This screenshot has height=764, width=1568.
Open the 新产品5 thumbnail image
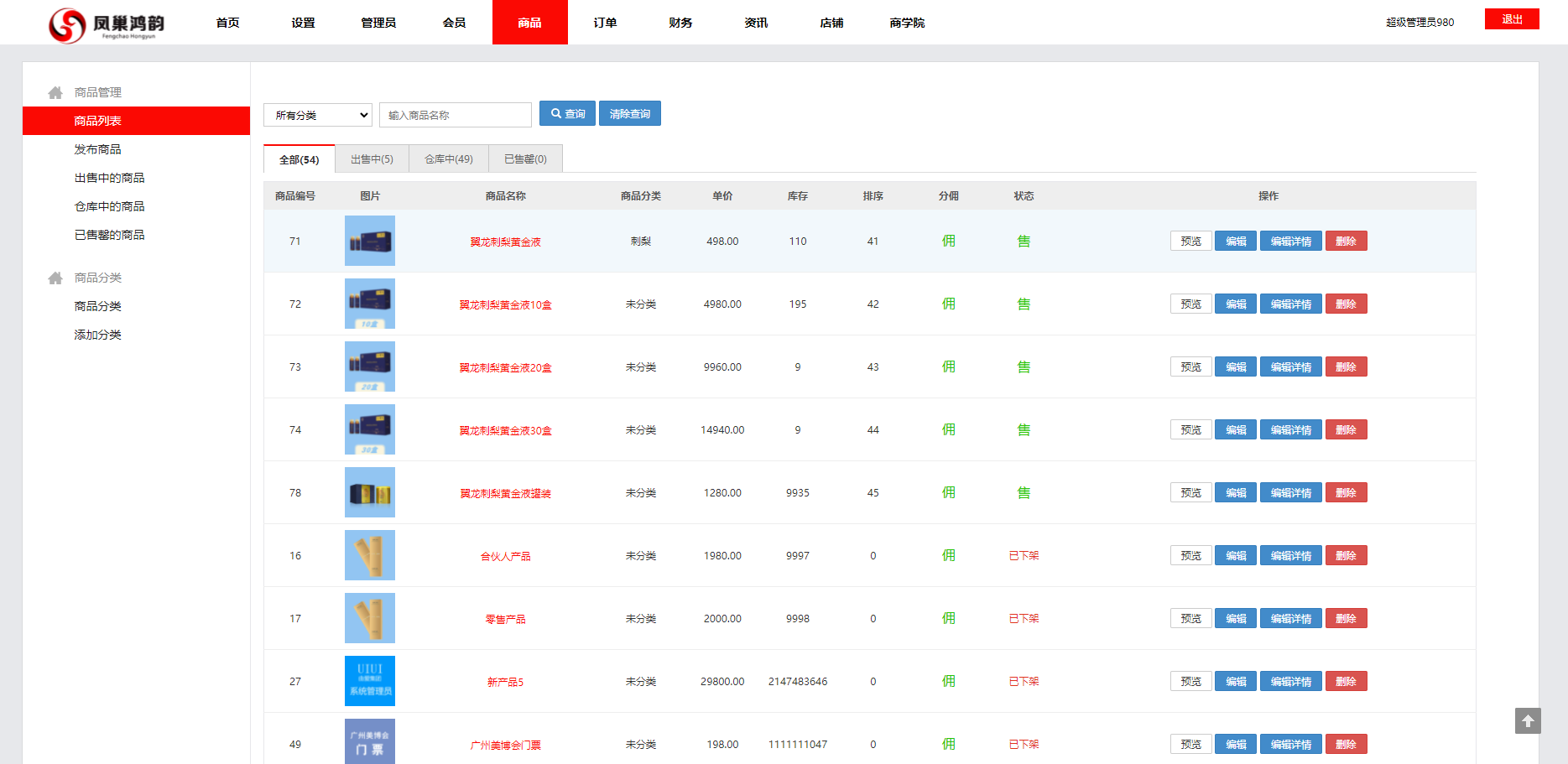pyautogui.click(x=370, y=681)
